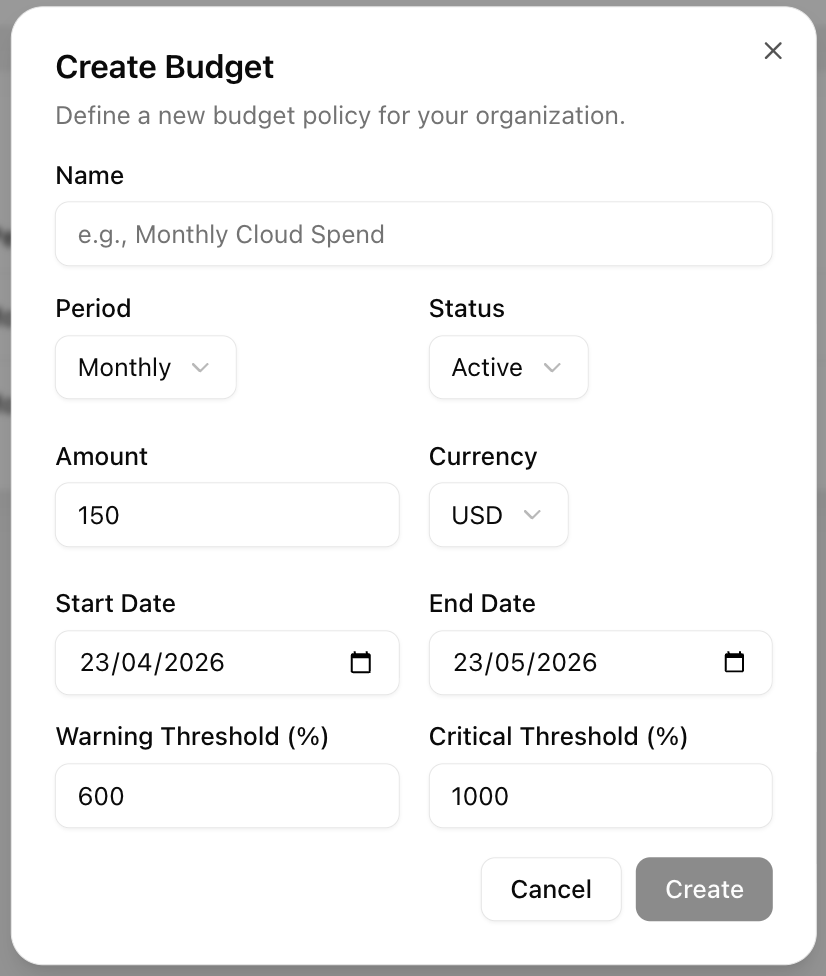Click the Status dropdown chevron
The image size is (826, 976).
552,367
